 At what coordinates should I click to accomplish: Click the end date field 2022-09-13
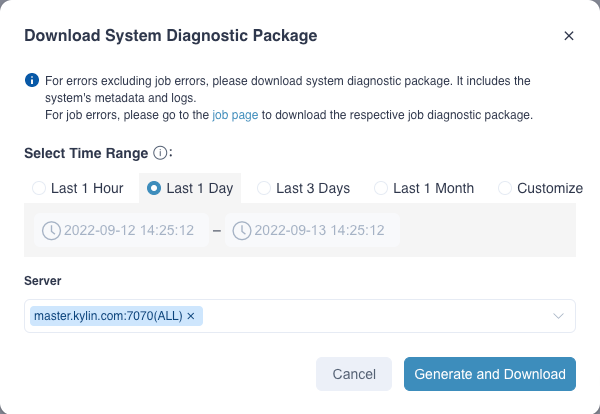319,230
